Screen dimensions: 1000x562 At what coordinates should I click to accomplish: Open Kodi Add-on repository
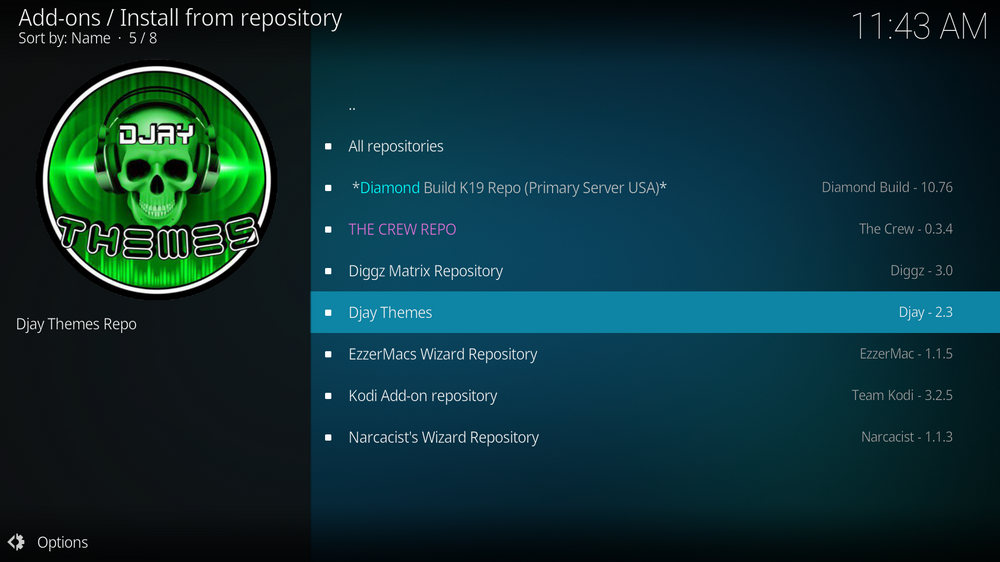655,396
